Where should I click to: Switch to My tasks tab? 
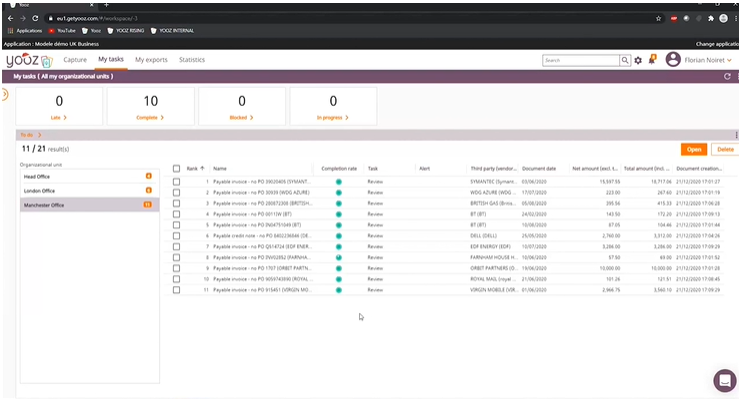(x=111, y=59)
